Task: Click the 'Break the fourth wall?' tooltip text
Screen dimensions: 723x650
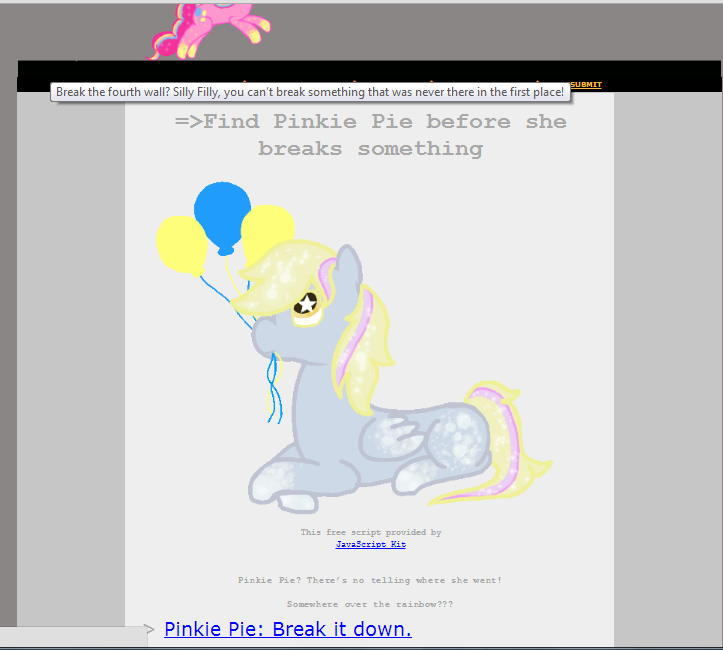Action: [x=310, y=92]
